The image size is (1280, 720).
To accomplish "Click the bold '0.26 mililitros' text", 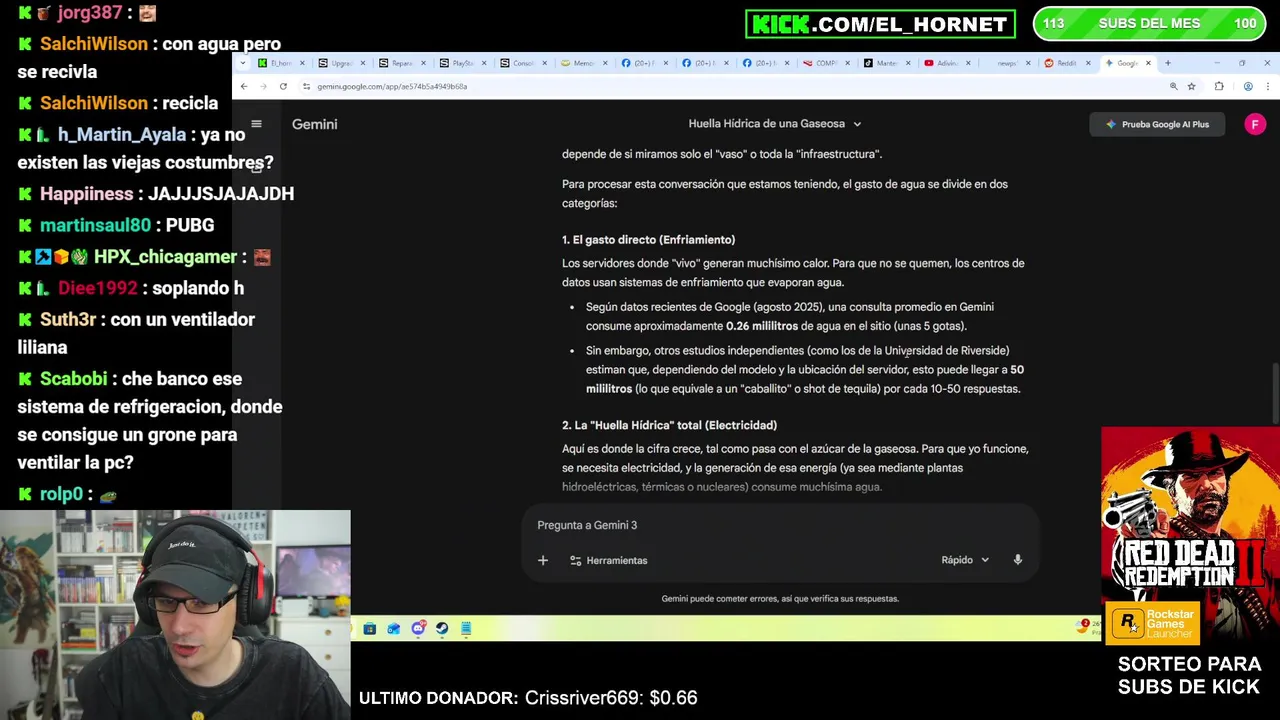I will (x=762, y=326).
